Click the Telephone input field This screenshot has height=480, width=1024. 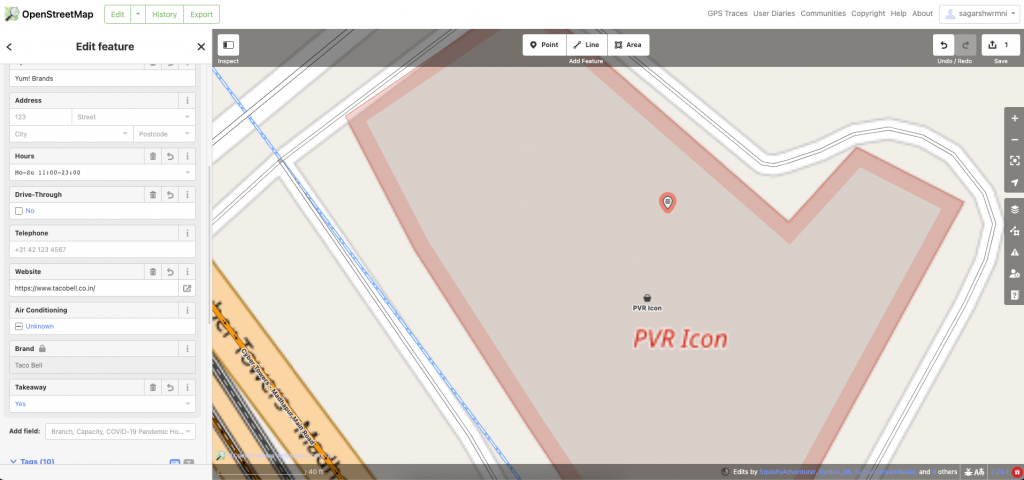(103, 249)
